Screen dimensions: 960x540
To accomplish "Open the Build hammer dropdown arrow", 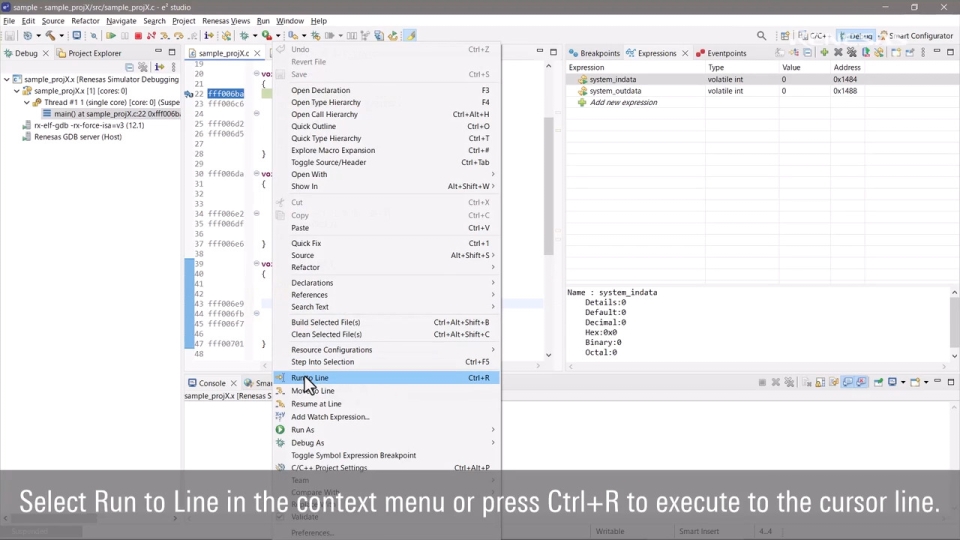I will point(61,36).
